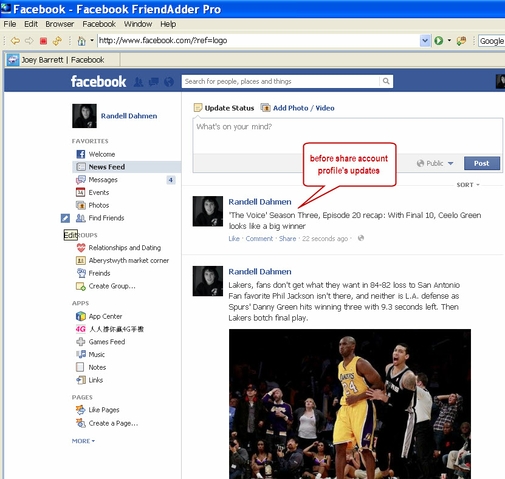Open the Freinds group
Viewport: 505px width, 479px height.
pyautogui.click(x=99, y=273)
